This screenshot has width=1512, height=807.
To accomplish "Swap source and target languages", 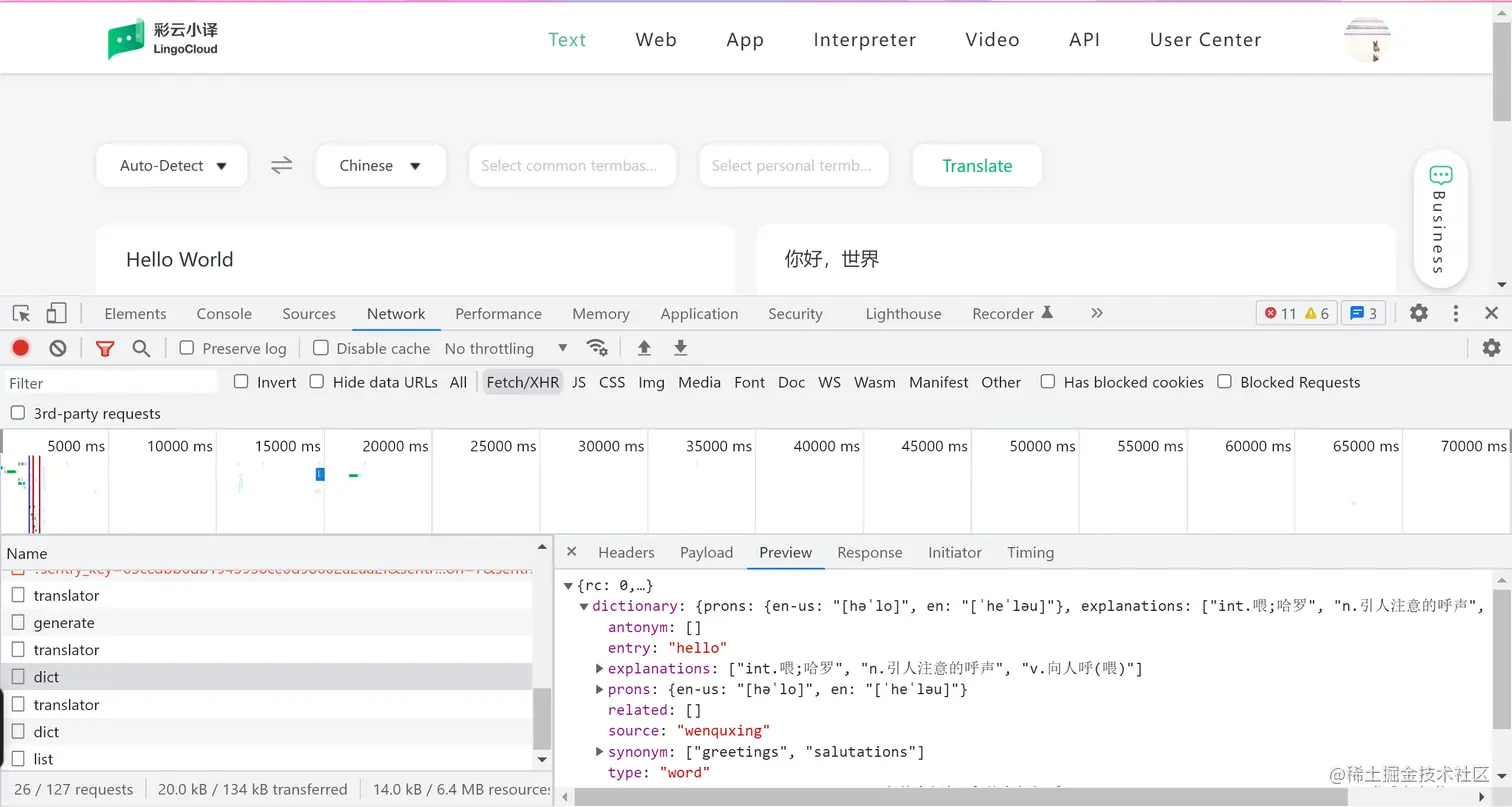I will coord(282,166).
